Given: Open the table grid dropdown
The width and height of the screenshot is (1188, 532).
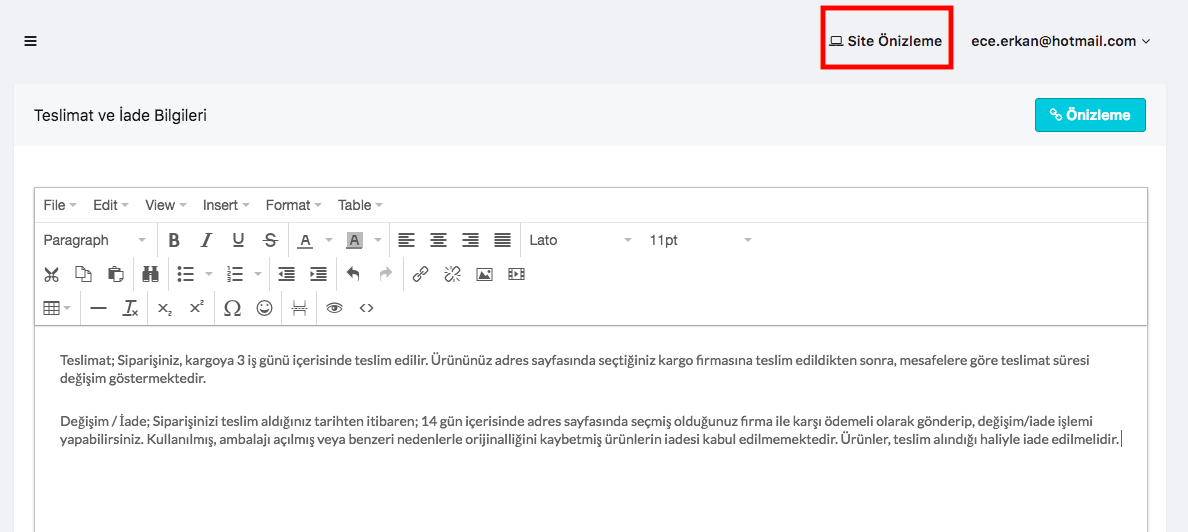Looking at the screenshot, I should pyautogui.click(x=58, y=308).
